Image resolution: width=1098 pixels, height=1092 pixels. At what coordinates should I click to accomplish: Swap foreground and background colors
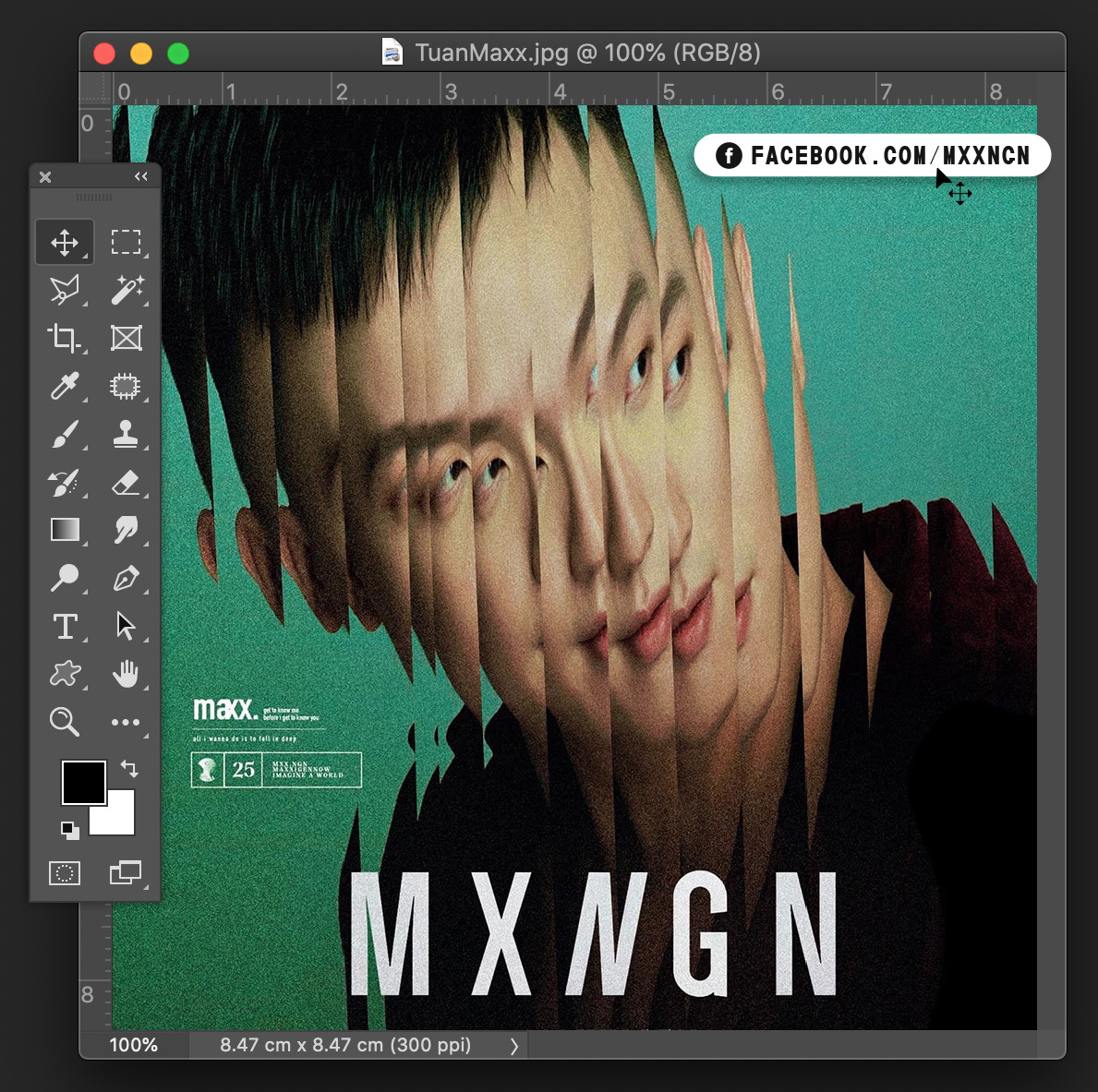129,768
